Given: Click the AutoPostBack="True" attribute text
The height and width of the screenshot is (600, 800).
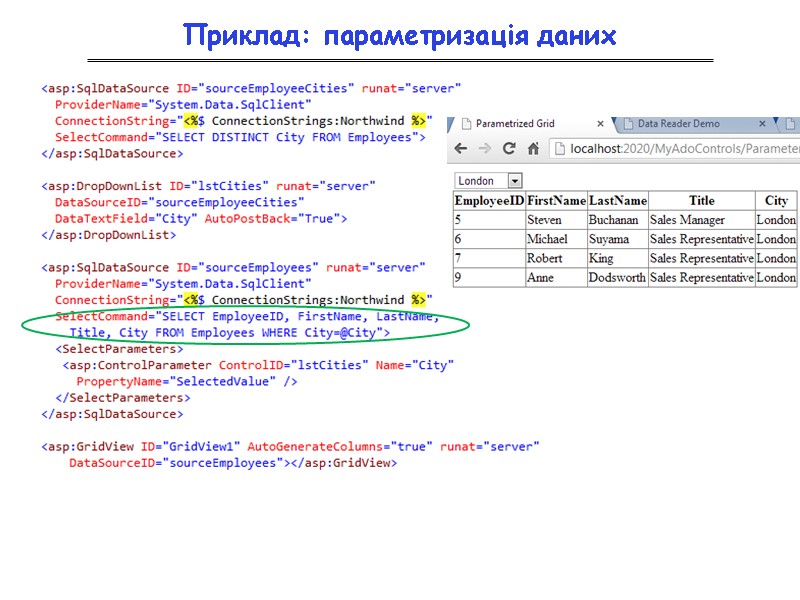Looking at the screenshot, I should [x=272, y=219].
